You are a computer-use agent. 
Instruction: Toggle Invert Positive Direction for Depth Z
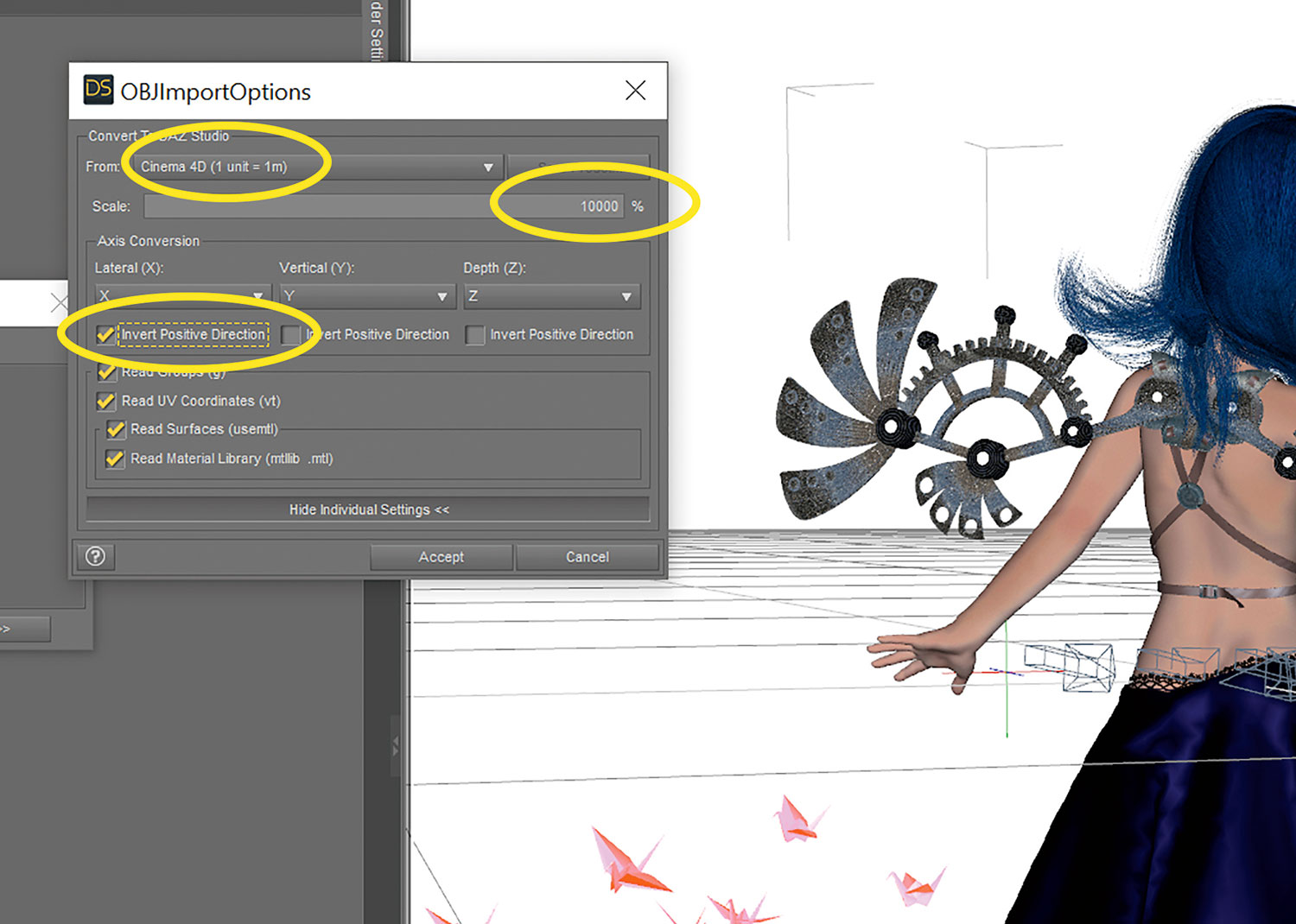tap(475, 335)
